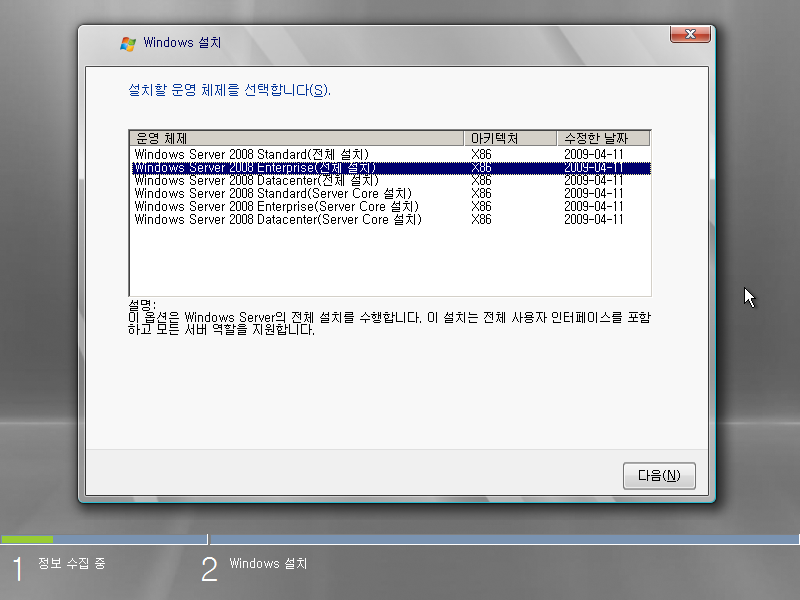
Task: Click the 수정한 날짜 column header
Action: pyautogui.click(x=604, y=138)
